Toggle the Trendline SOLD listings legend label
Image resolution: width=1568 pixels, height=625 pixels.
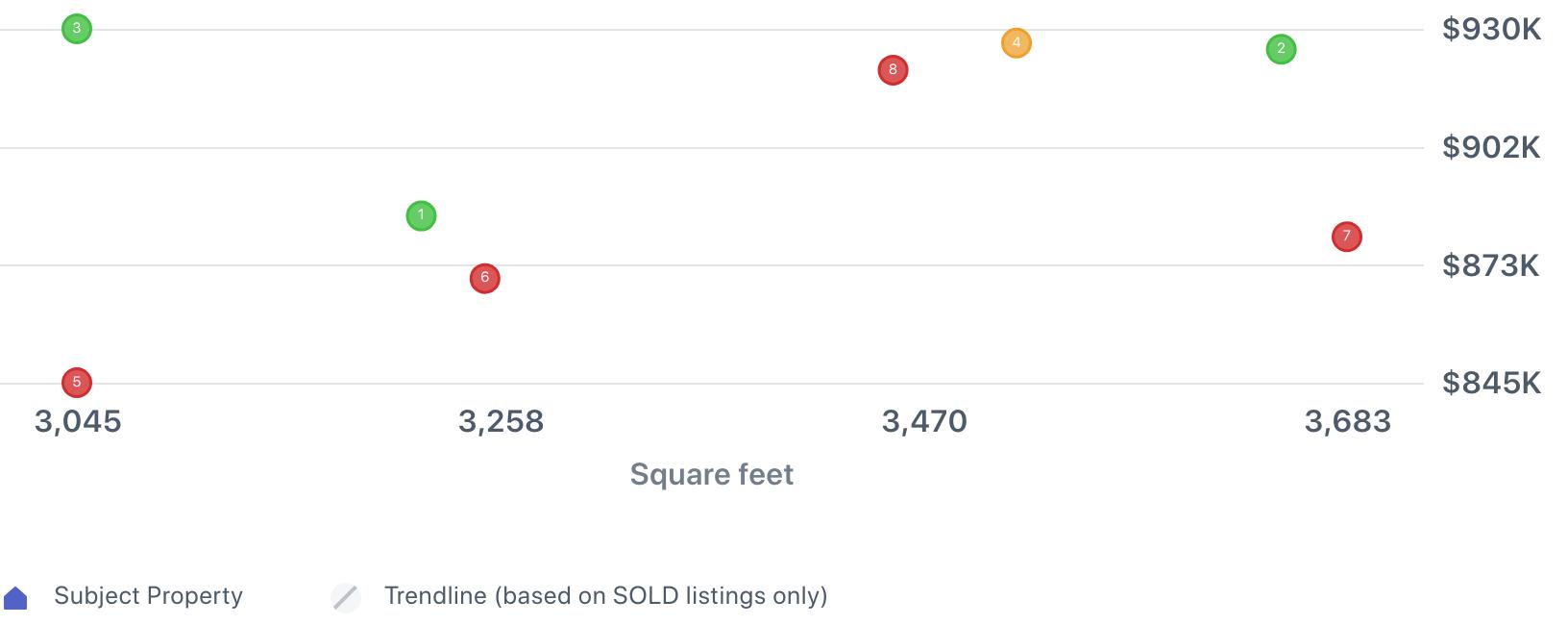click(x=605, y=596)
